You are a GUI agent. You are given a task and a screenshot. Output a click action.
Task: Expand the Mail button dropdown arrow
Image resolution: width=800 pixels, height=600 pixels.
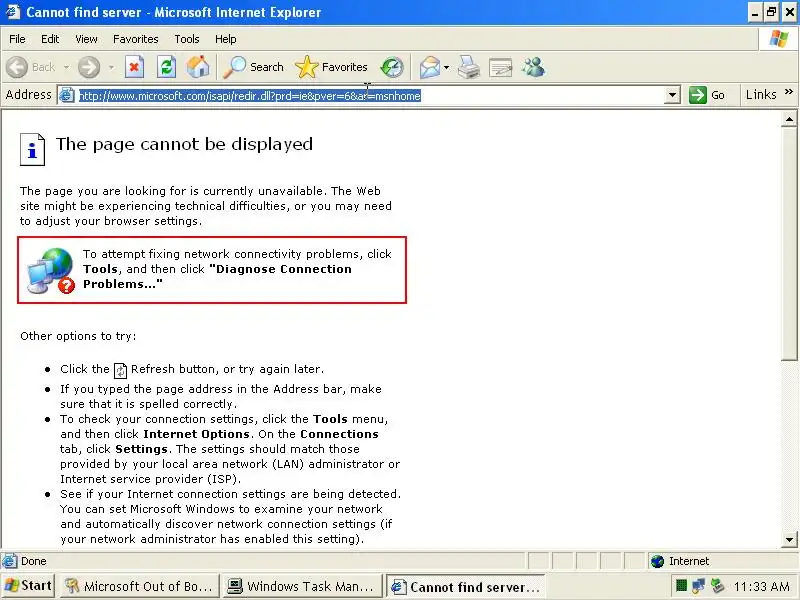pos(446,67)
